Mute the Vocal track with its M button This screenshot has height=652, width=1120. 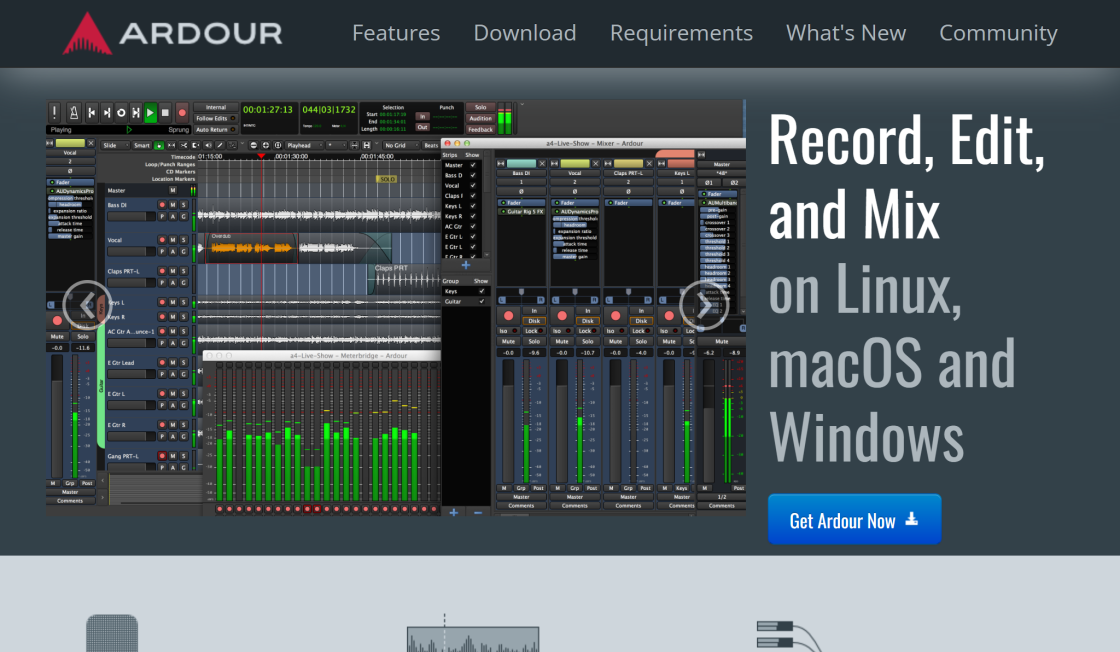tap(172, 241)
